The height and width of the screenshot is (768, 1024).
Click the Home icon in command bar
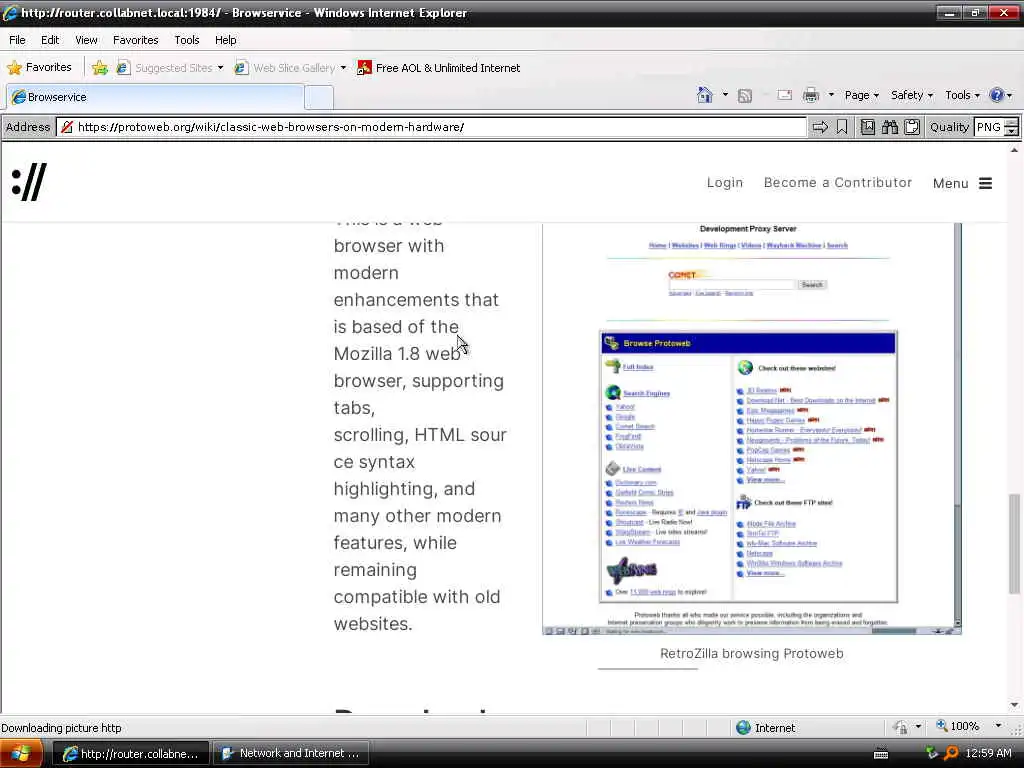click(705, 95)
